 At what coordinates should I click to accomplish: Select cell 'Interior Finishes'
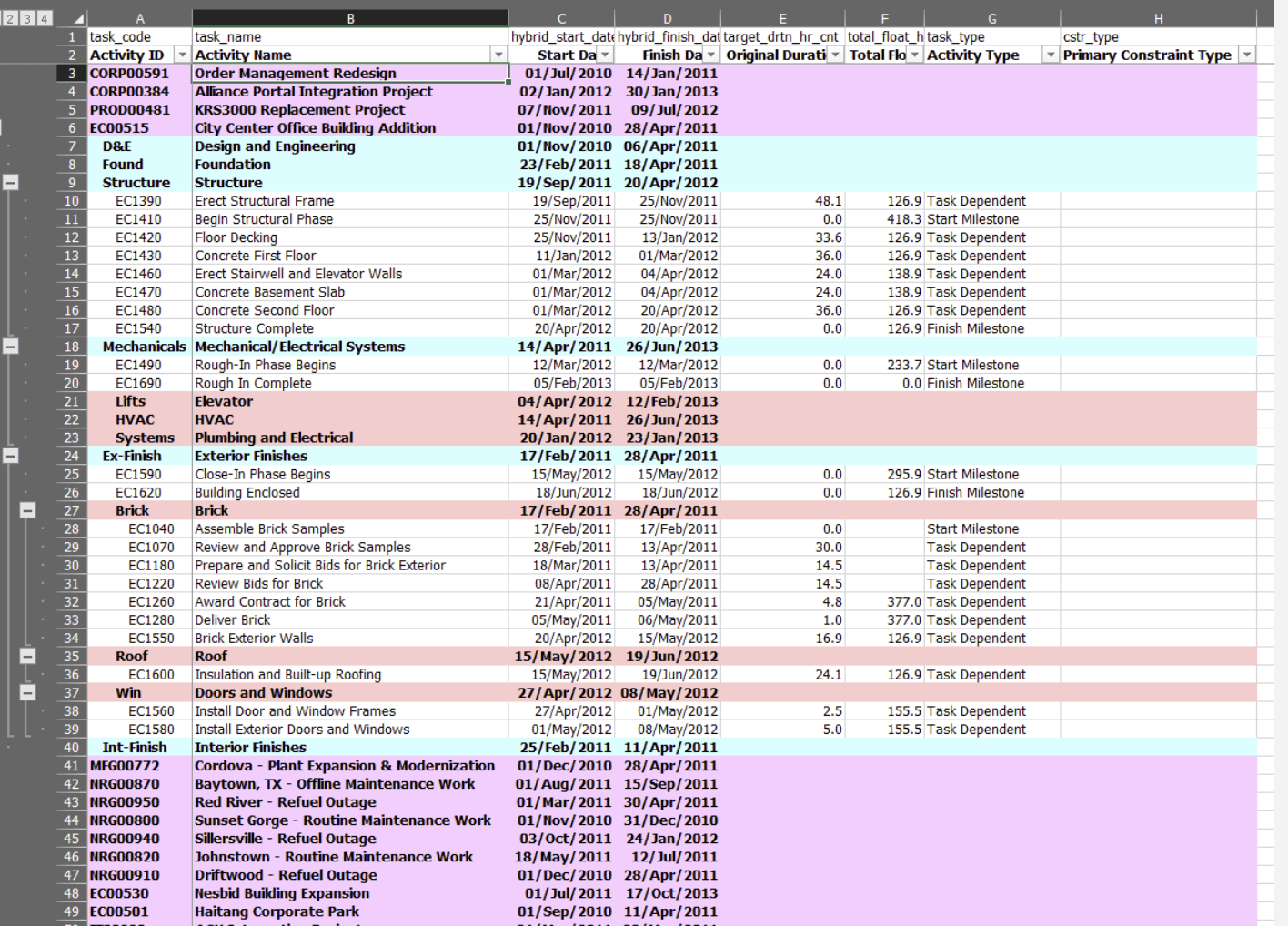[350, 747]
